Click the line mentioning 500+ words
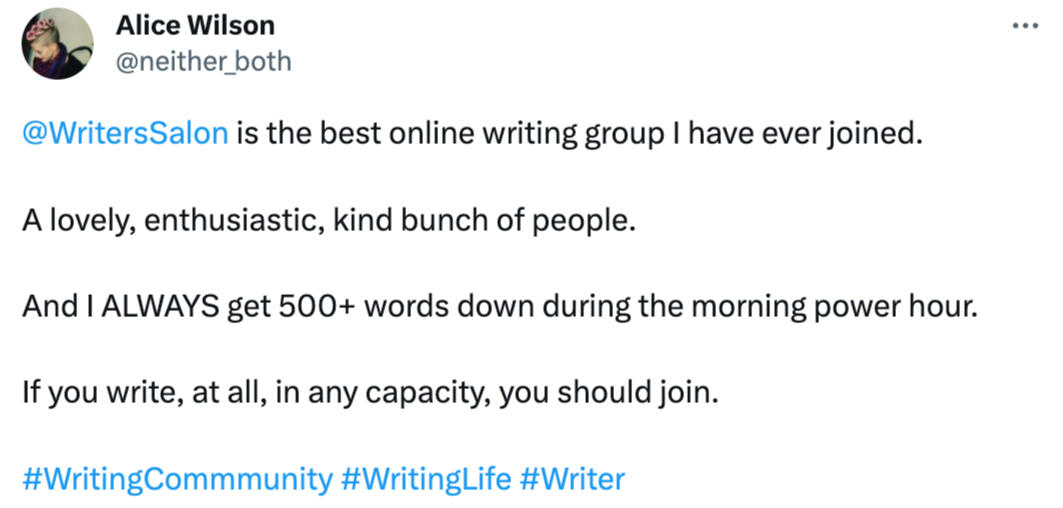1063x508 pixels. coord(497,306)
